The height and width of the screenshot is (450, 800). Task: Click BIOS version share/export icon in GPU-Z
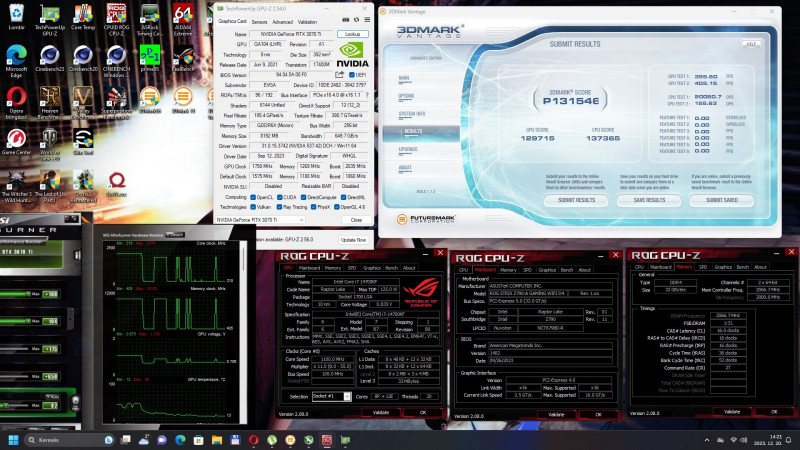click(x=339, y=75)
